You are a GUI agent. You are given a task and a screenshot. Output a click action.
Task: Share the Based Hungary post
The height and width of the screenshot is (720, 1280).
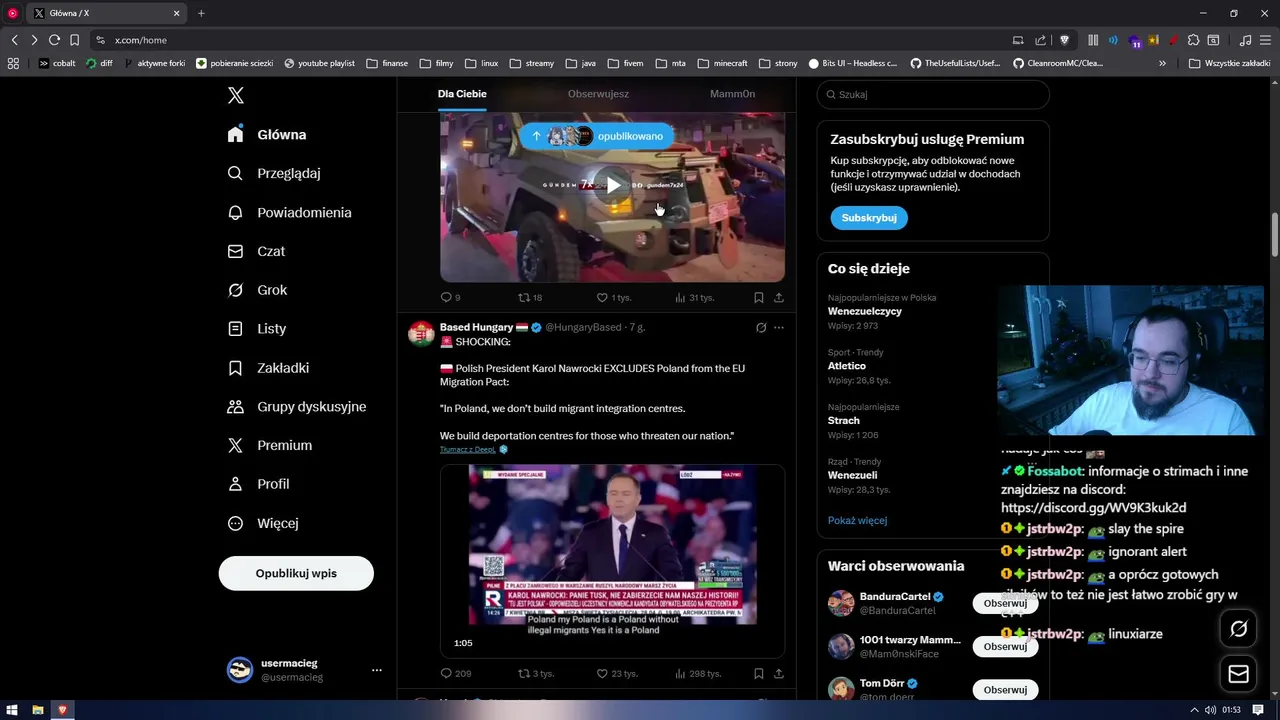point(779,674)
